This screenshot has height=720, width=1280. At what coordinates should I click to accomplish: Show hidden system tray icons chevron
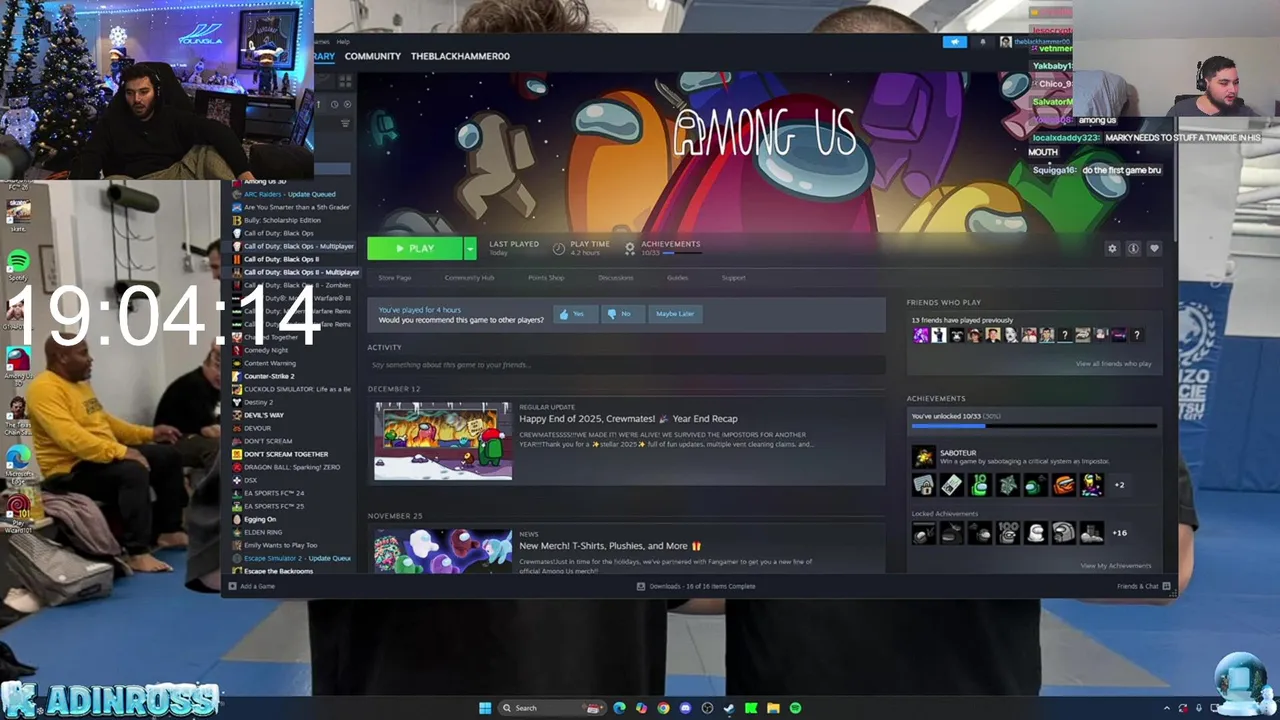tap(1166, 708)
